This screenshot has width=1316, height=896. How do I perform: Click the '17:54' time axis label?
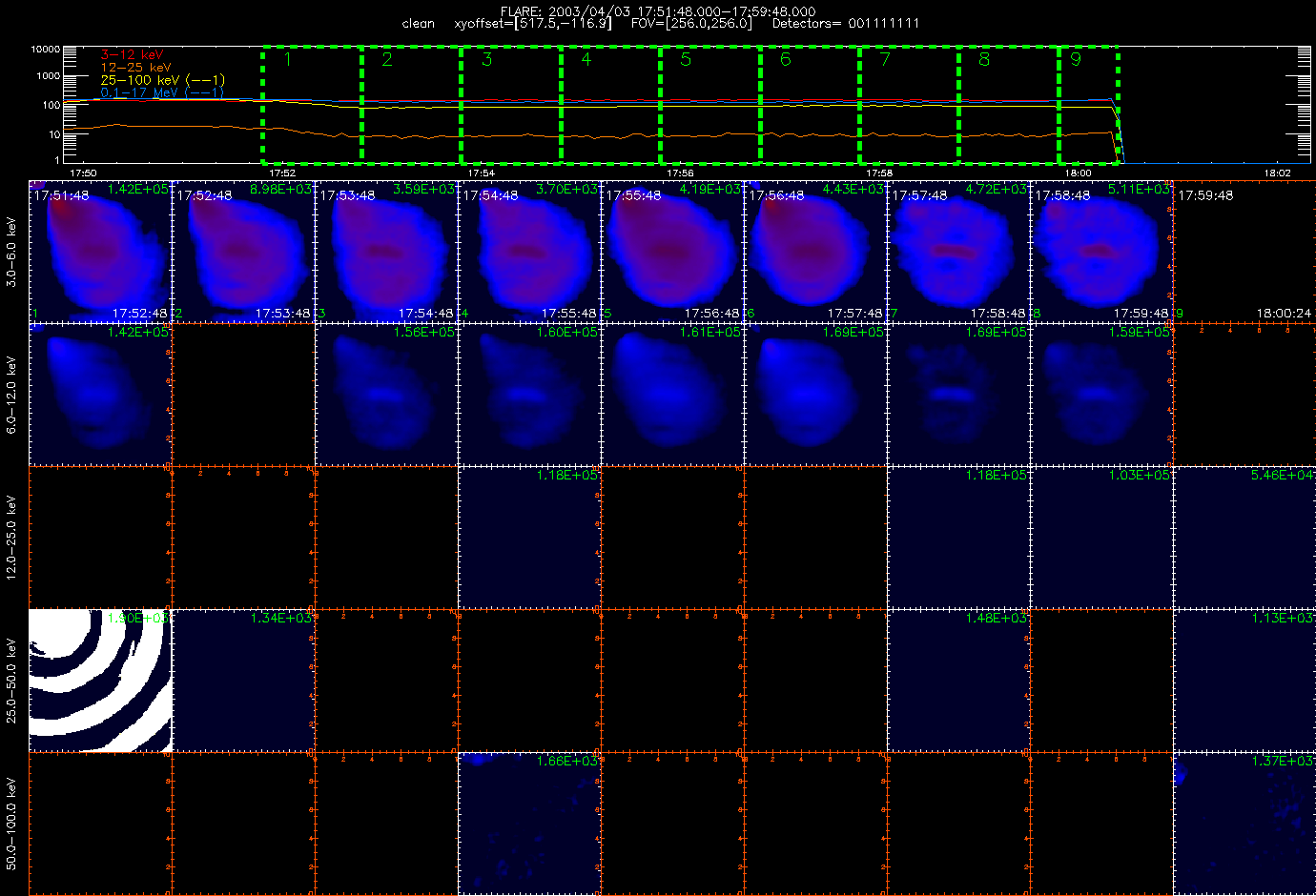click(482, 173)
